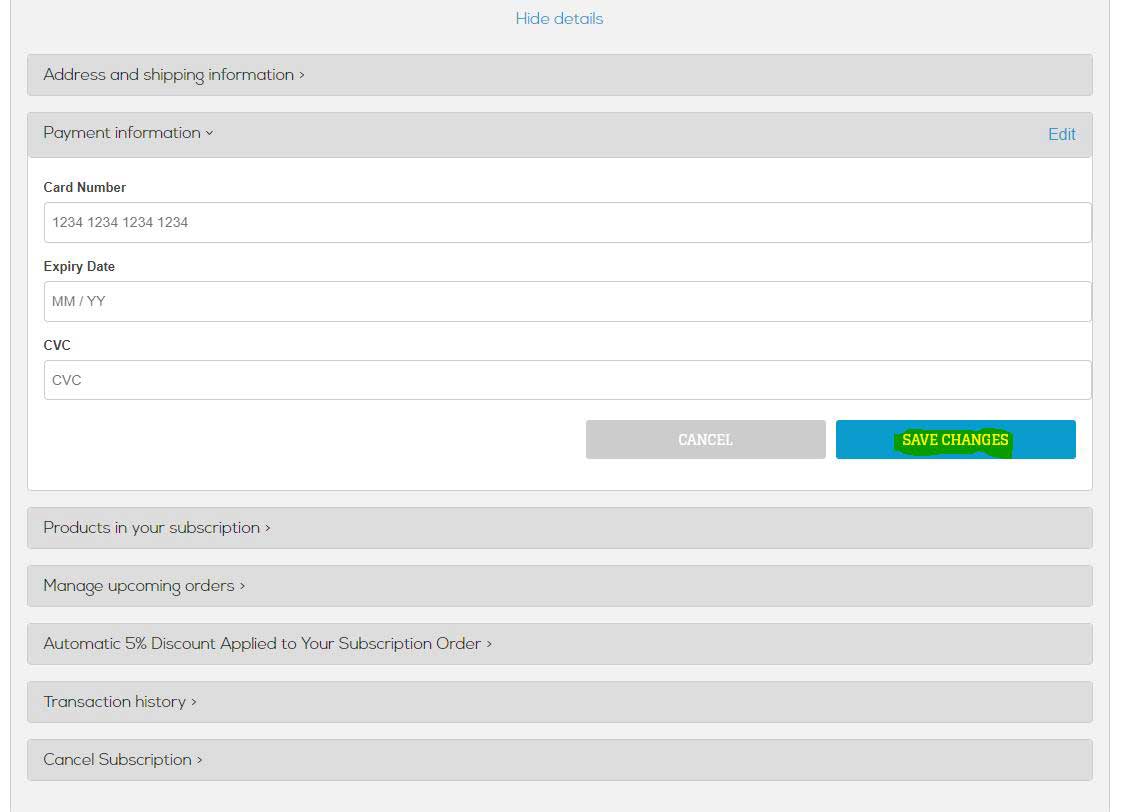Open the Cancel Subscription section
This screenshot has height=812, width=1138.
point(123,760)
